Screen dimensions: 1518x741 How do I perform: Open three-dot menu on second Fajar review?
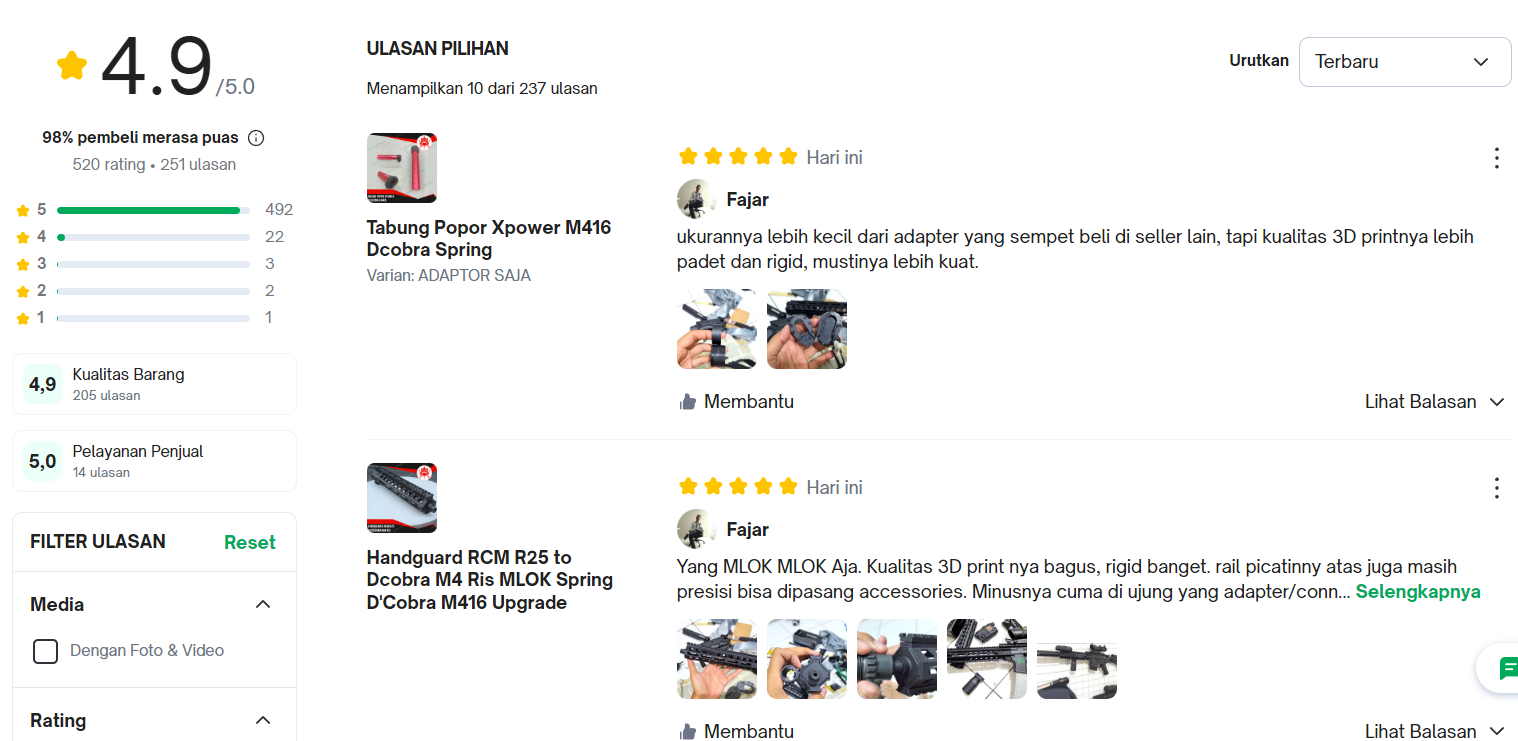pyautogui.click(x=1496, y=488)
